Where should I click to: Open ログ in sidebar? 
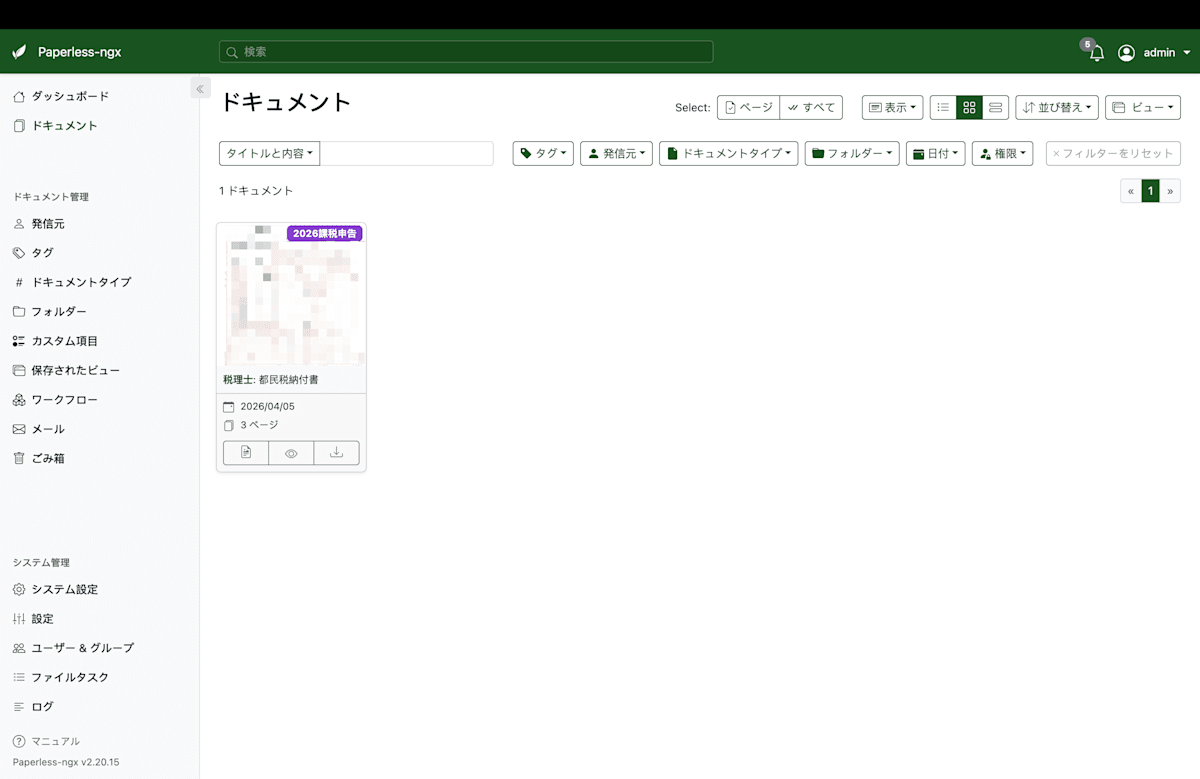coord(33,706)
